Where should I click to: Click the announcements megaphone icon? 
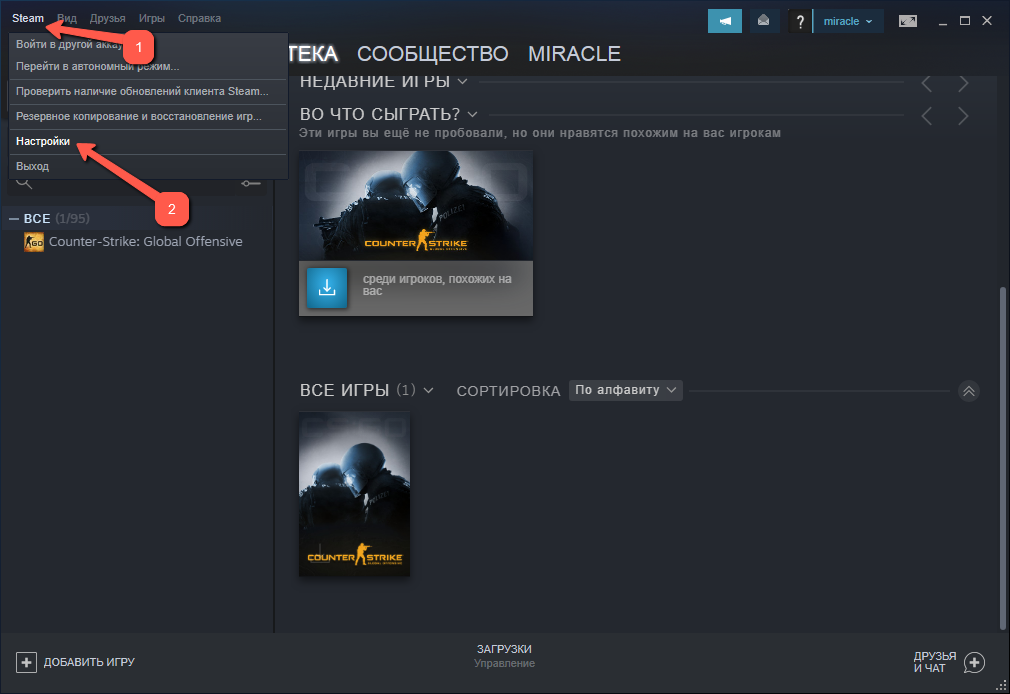click(x=724, y=20)
